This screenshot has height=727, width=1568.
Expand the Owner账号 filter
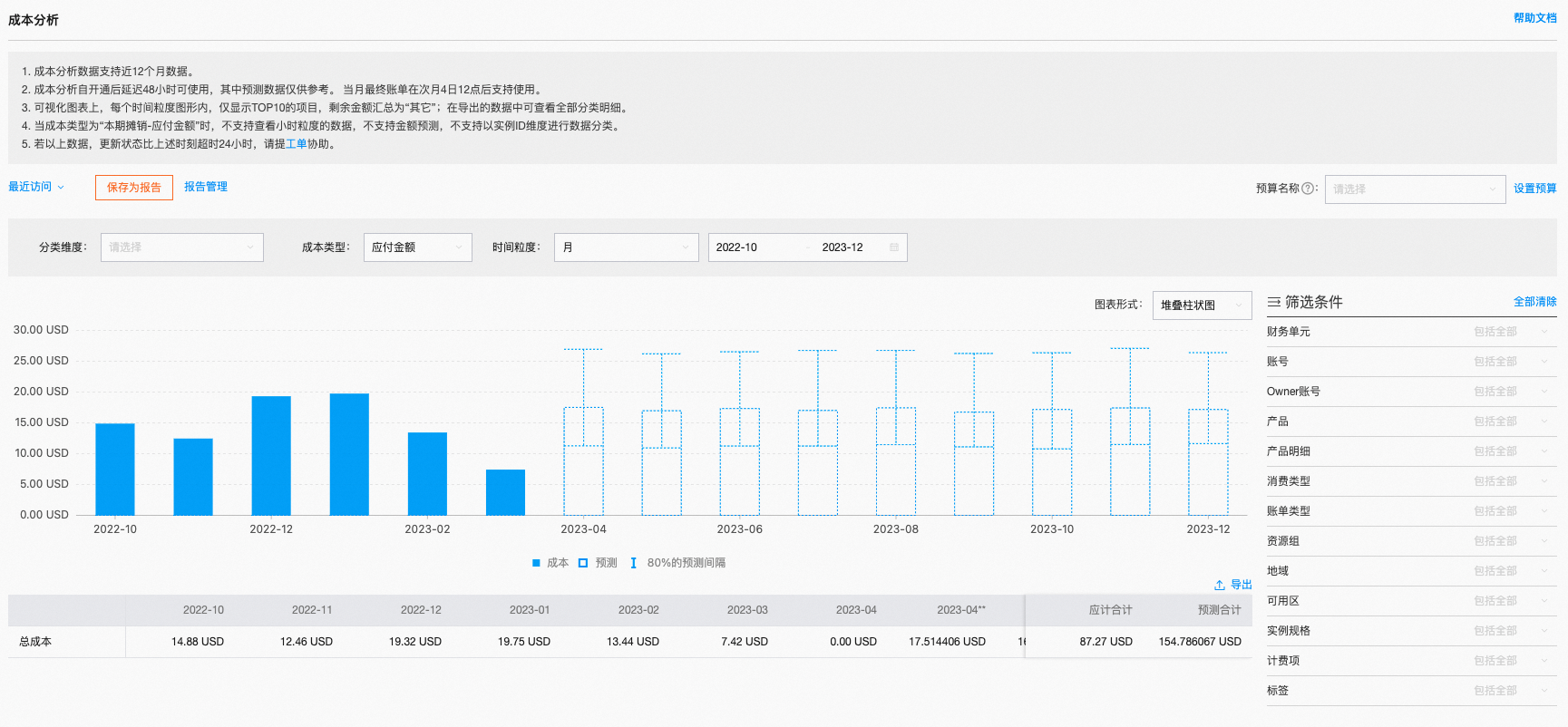[1411, 392]
